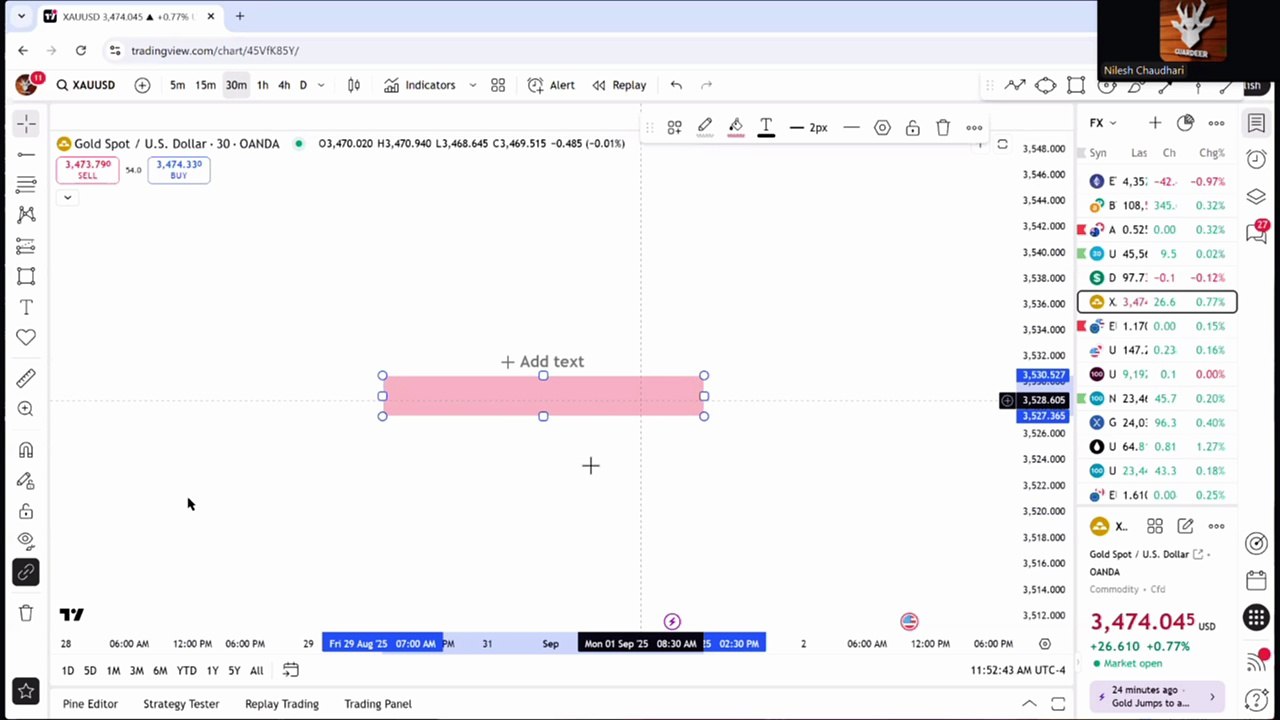Switch to the 5m timeframe
This screenshot has width=1280, height=720.
[177, 85]
